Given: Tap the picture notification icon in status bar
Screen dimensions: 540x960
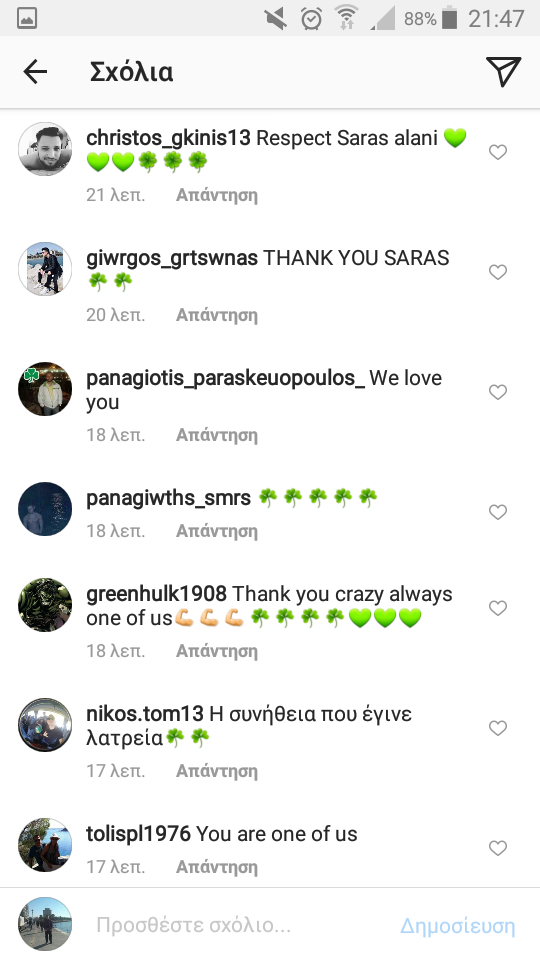Looking at the screenshot, I should click(x=27, y=18).
